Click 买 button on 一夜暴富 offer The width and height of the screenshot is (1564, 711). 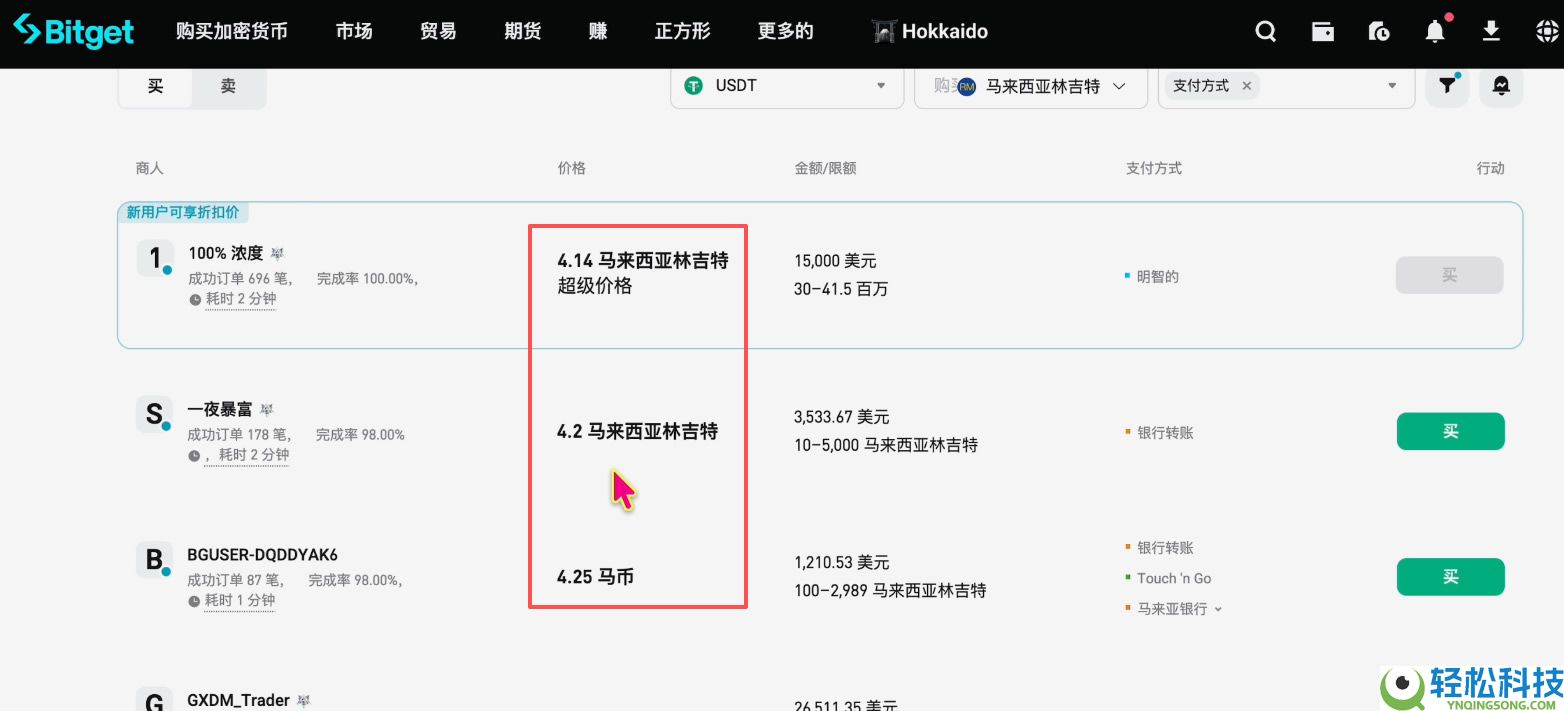(1450, 431)
